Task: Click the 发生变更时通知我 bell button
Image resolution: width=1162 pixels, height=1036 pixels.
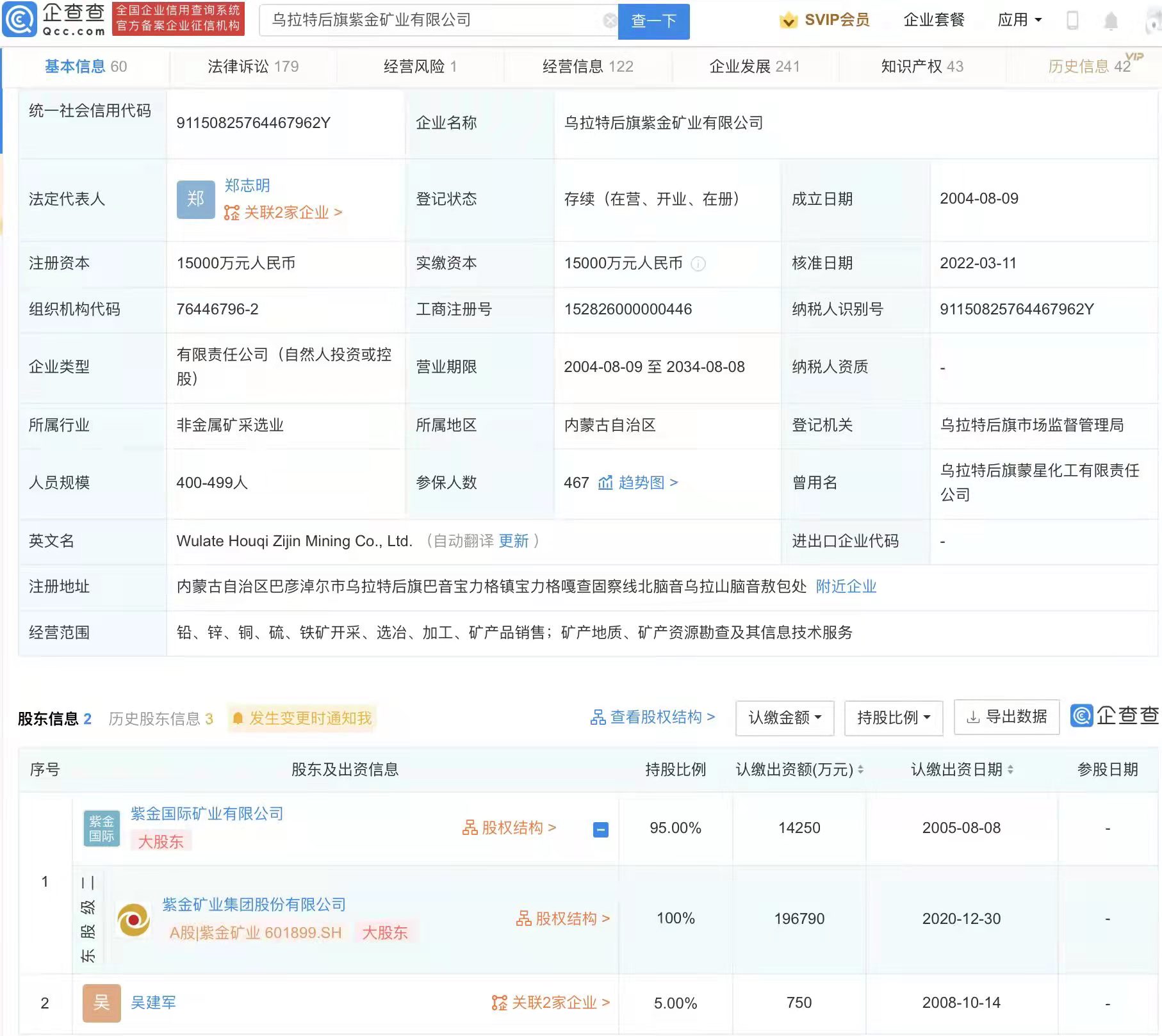Action: pyautogui.click(x=302, y=718)
